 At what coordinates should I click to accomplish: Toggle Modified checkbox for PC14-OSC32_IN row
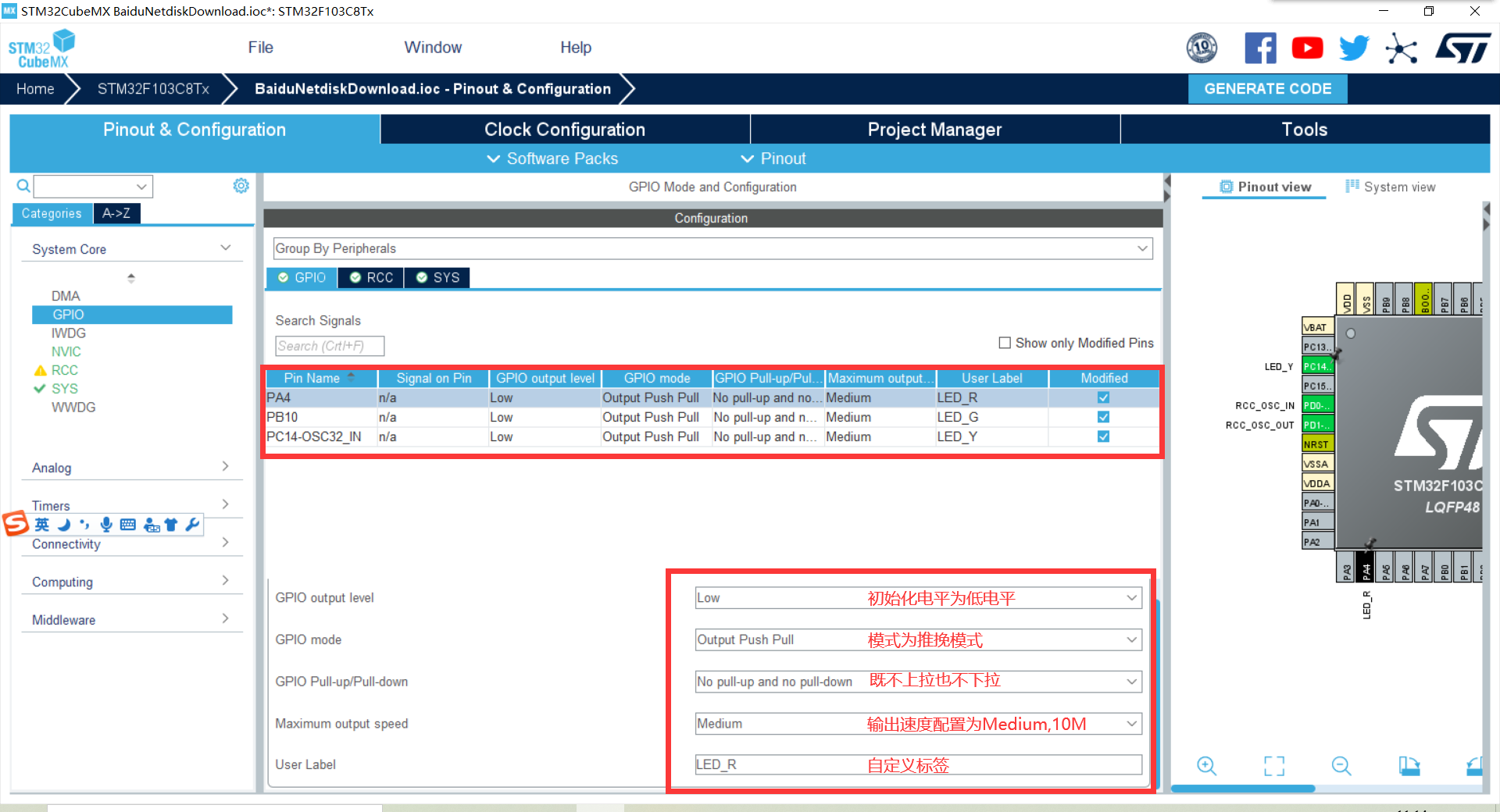click(x=1103, y=436)
